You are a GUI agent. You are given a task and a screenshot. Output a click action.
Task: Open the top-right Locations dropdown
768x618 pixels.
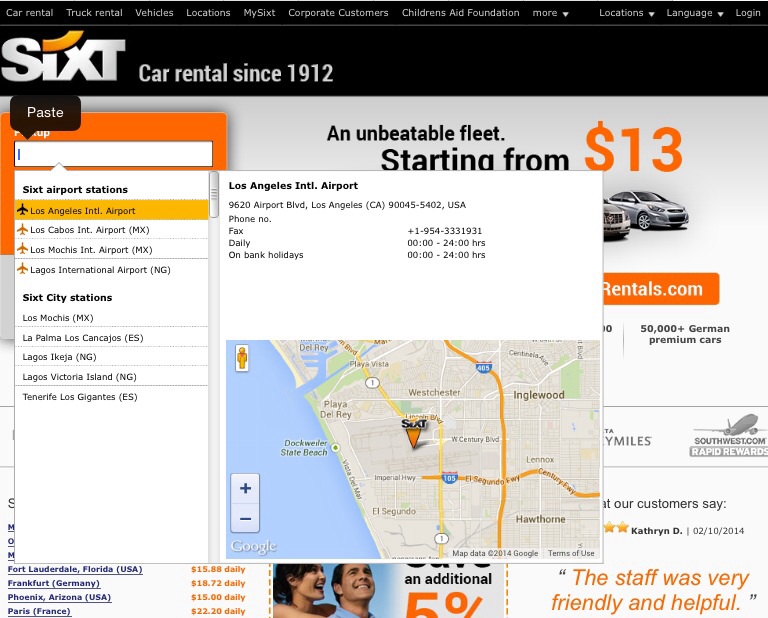(626, 13)
